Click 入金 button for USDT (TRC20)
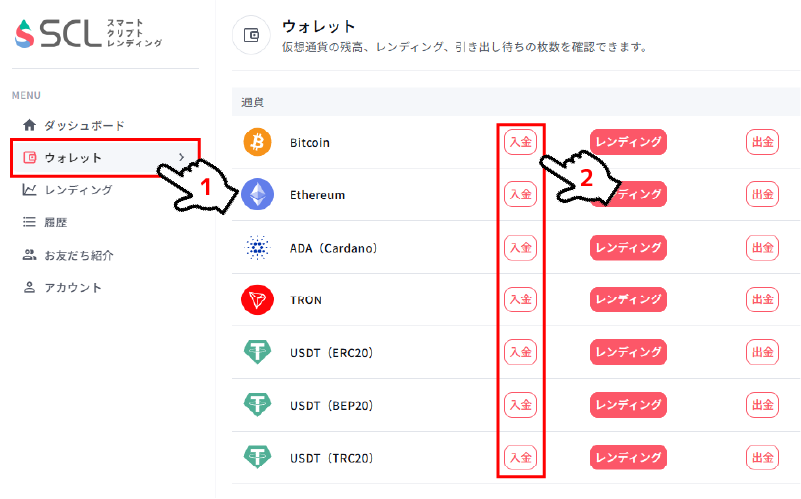This screenshot has height=499, width=801. tap(520, 457)
